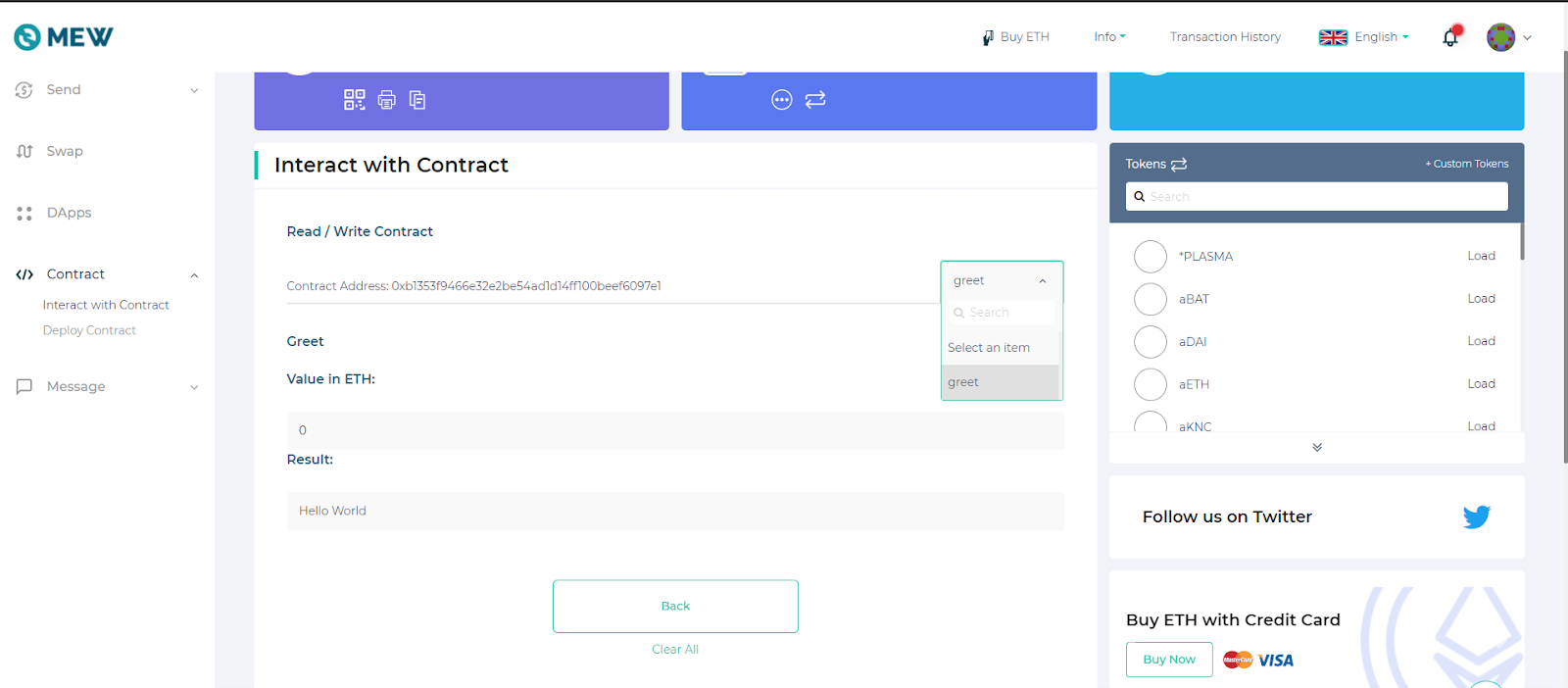Image resolution: width=1568 pixels, height=688 pixels.
Task: Load the *PLASMA token balance
Action: tap(1481, 256)
